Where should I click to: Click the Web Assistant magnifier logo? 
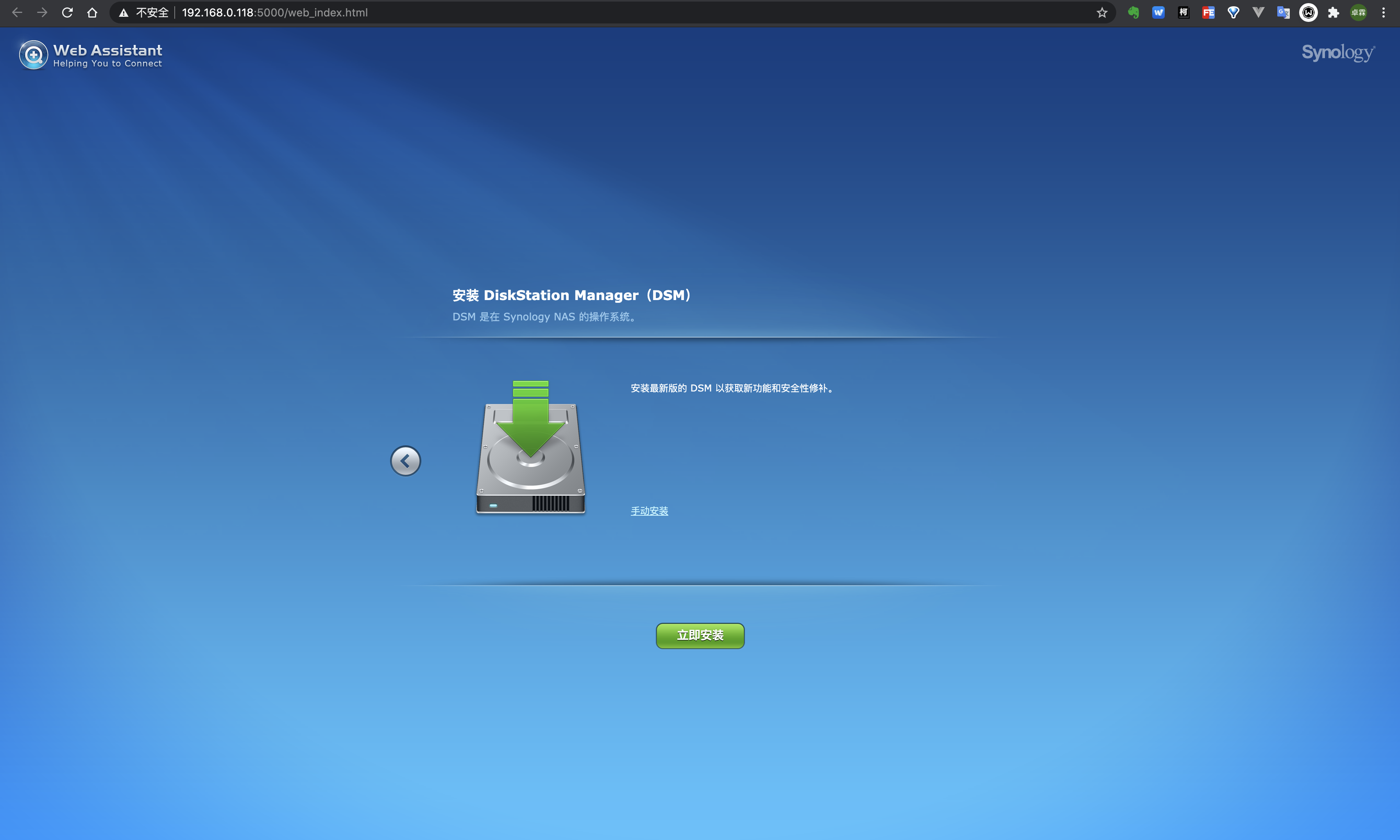point(33,55)
